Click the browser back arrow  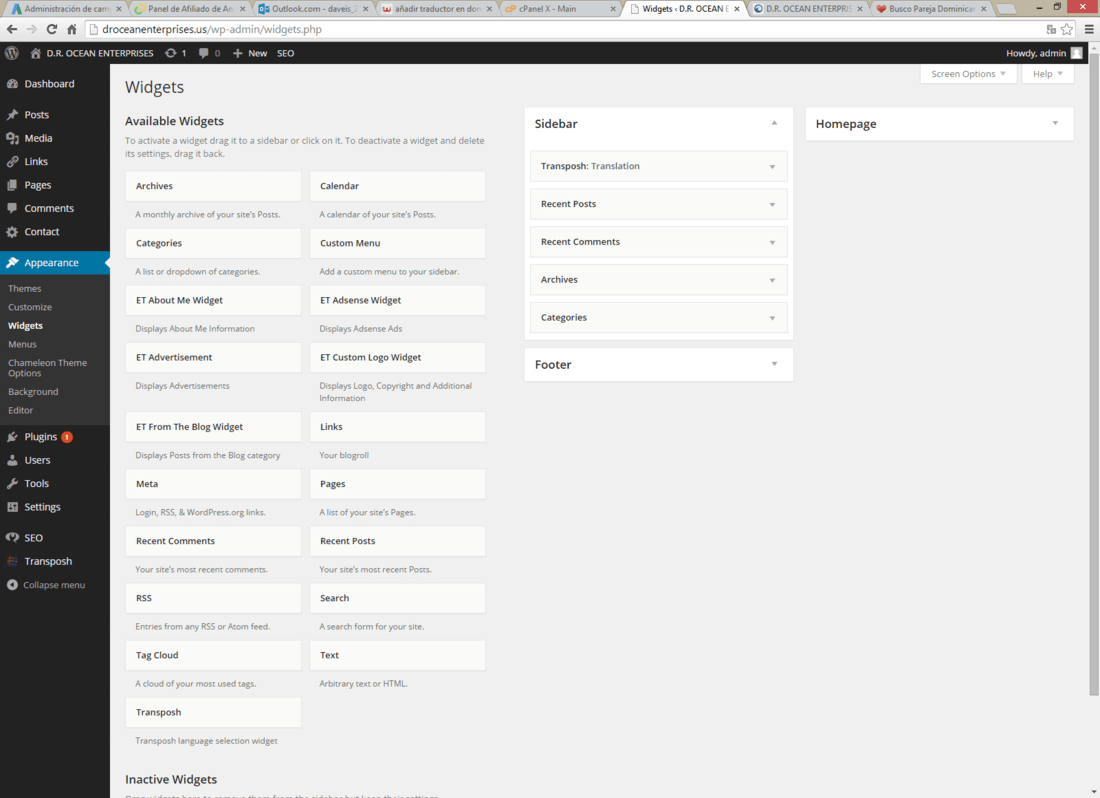(x=12, y=29)
